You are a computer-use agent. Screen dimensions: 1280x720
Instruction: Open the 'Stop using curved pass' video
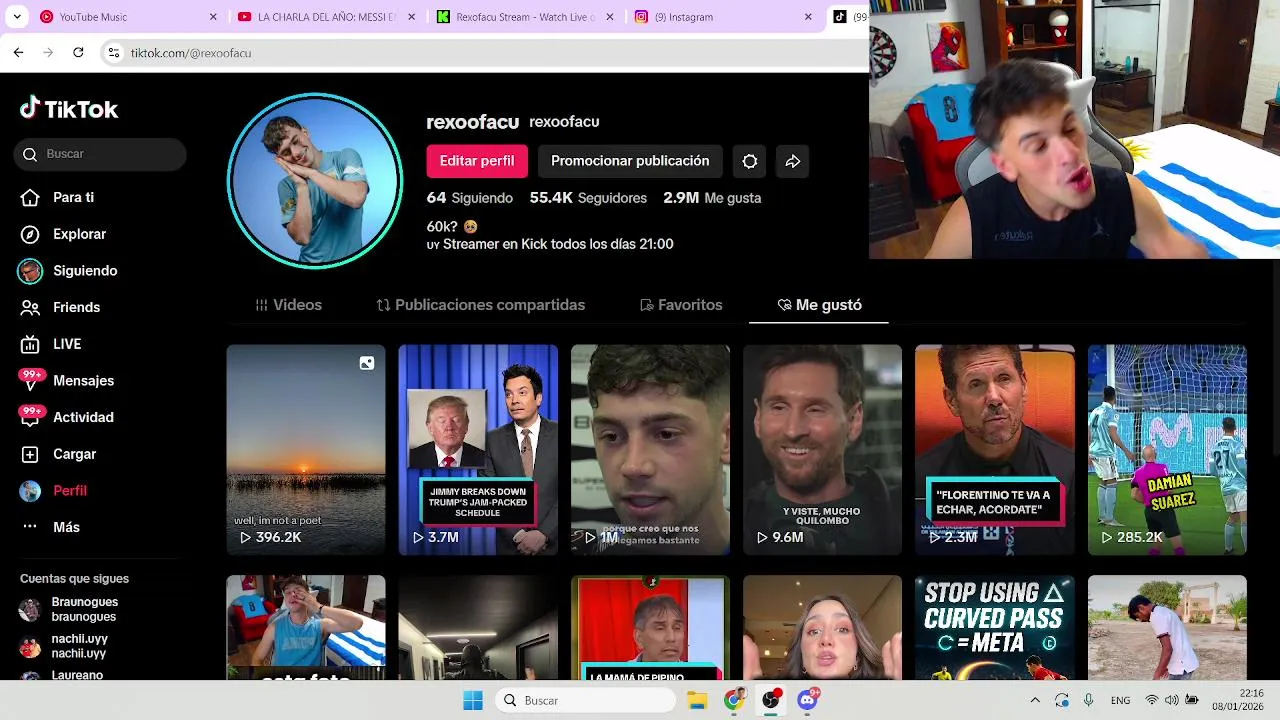point(995,627)
